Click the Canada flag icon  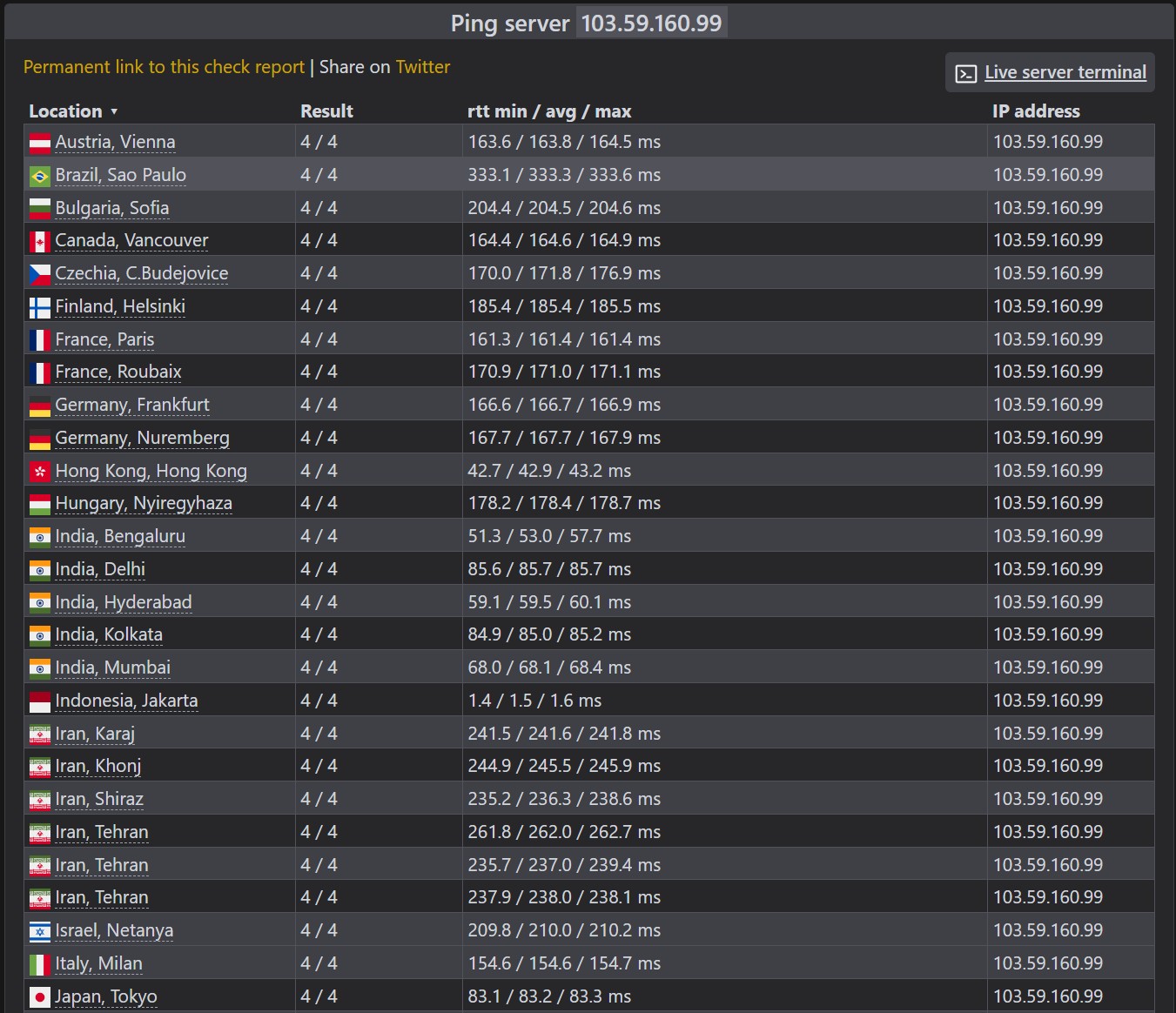point(40,241)
